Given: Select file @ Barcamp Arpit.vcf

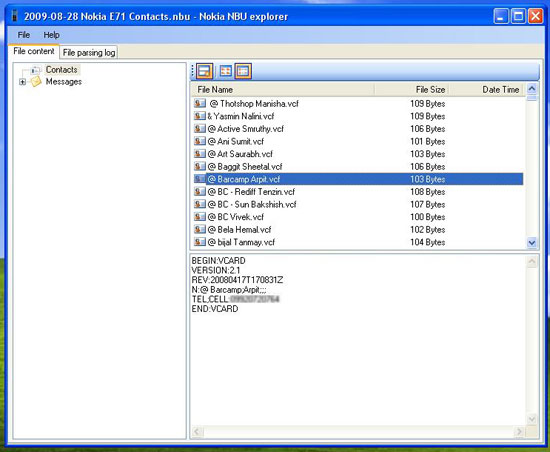Looking at the screenshot, I should 244,179.
